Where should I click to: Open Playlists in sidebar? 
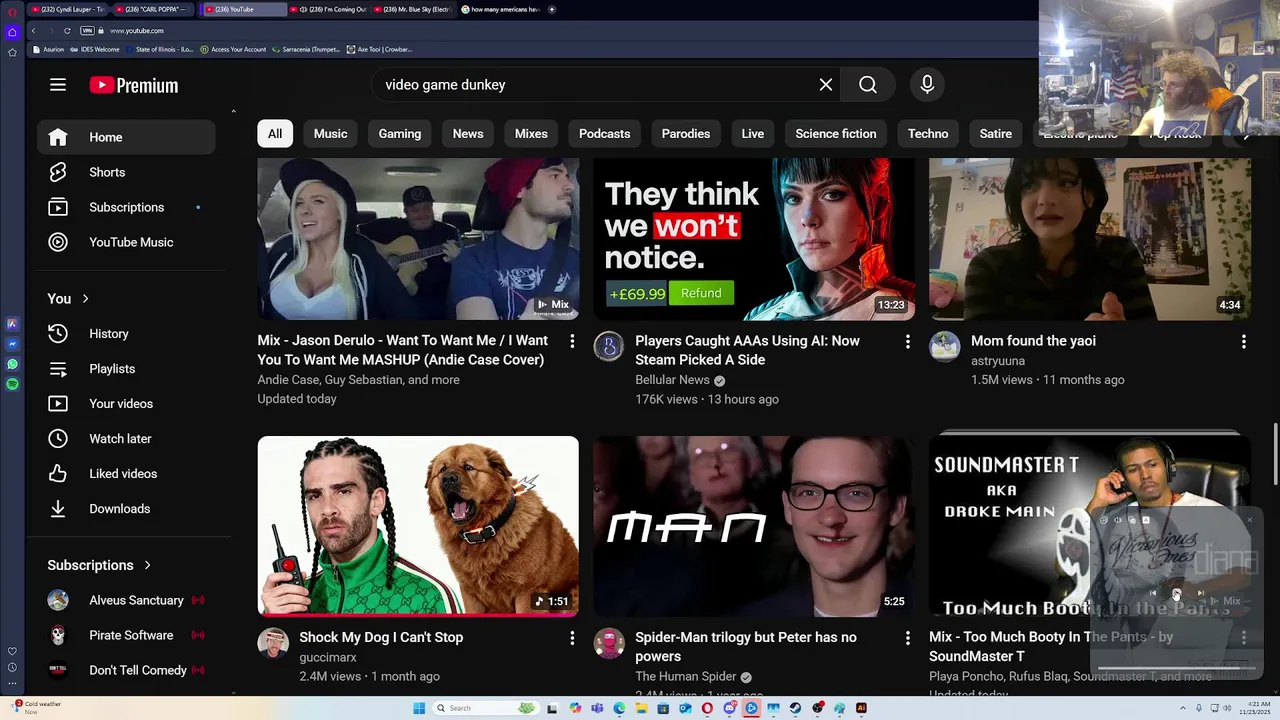(126, 369)
